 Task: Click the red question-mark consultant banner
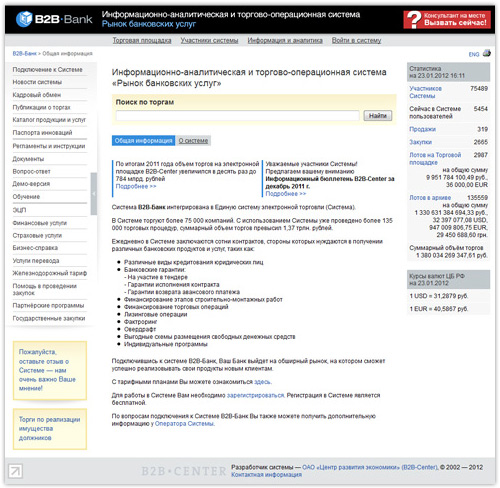point(447,20)
